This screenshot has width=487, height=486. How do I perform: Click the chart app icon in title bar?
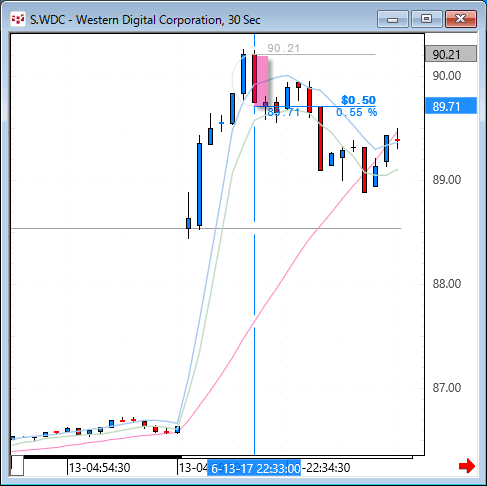18,19
